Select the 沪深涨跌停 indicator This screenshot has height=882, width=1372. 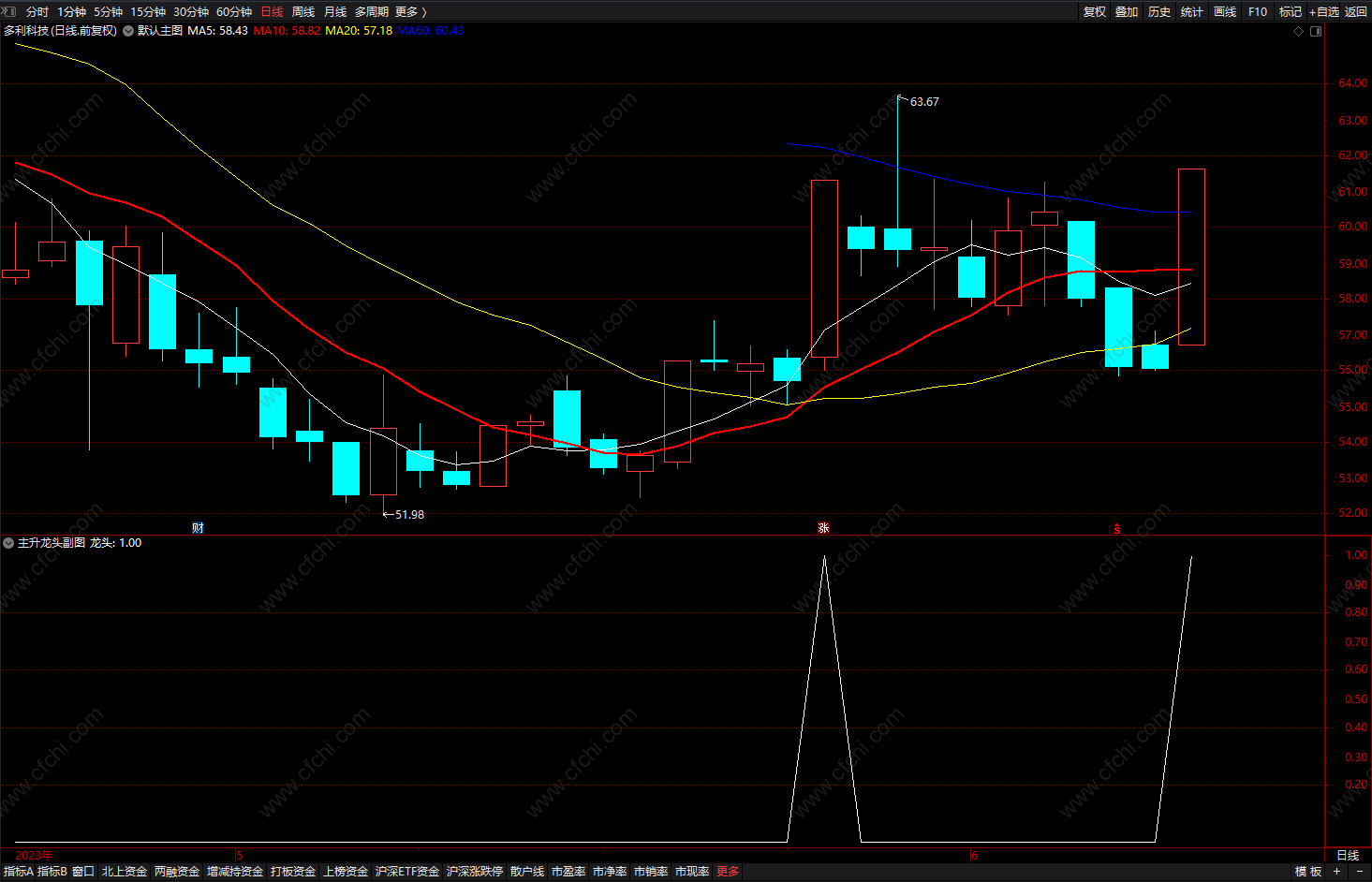[x=475, y=872]
